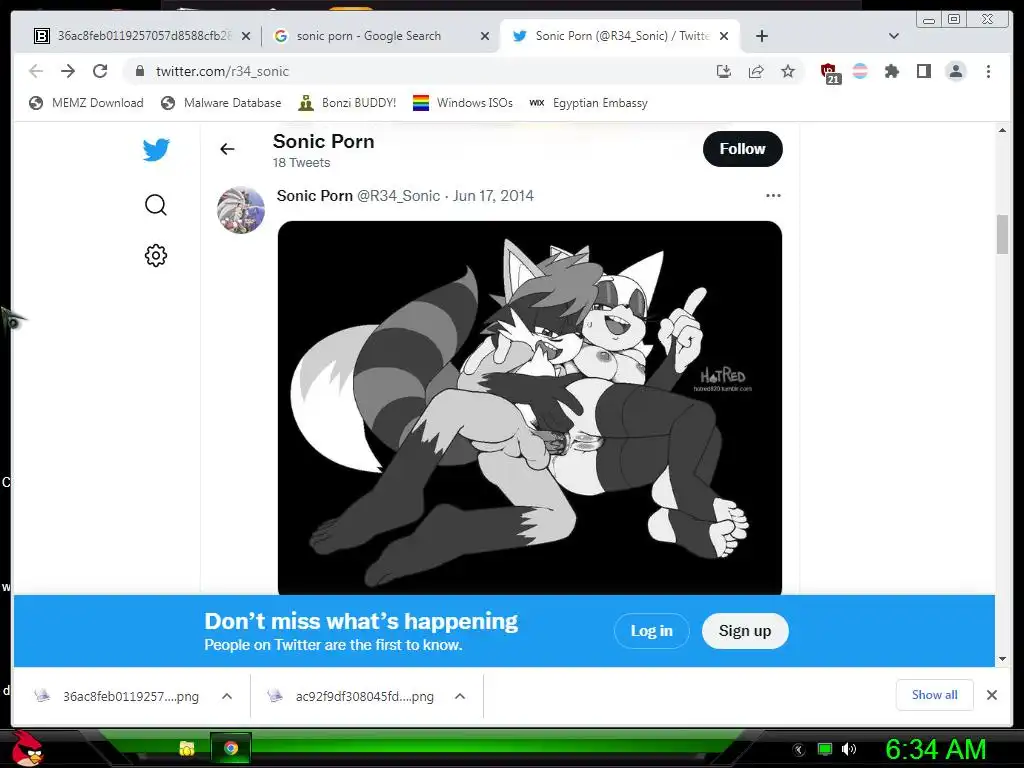Viewport: 1024px width, 768px height.
Task: Expand the tab search chevron
Action: coord(894,36)
